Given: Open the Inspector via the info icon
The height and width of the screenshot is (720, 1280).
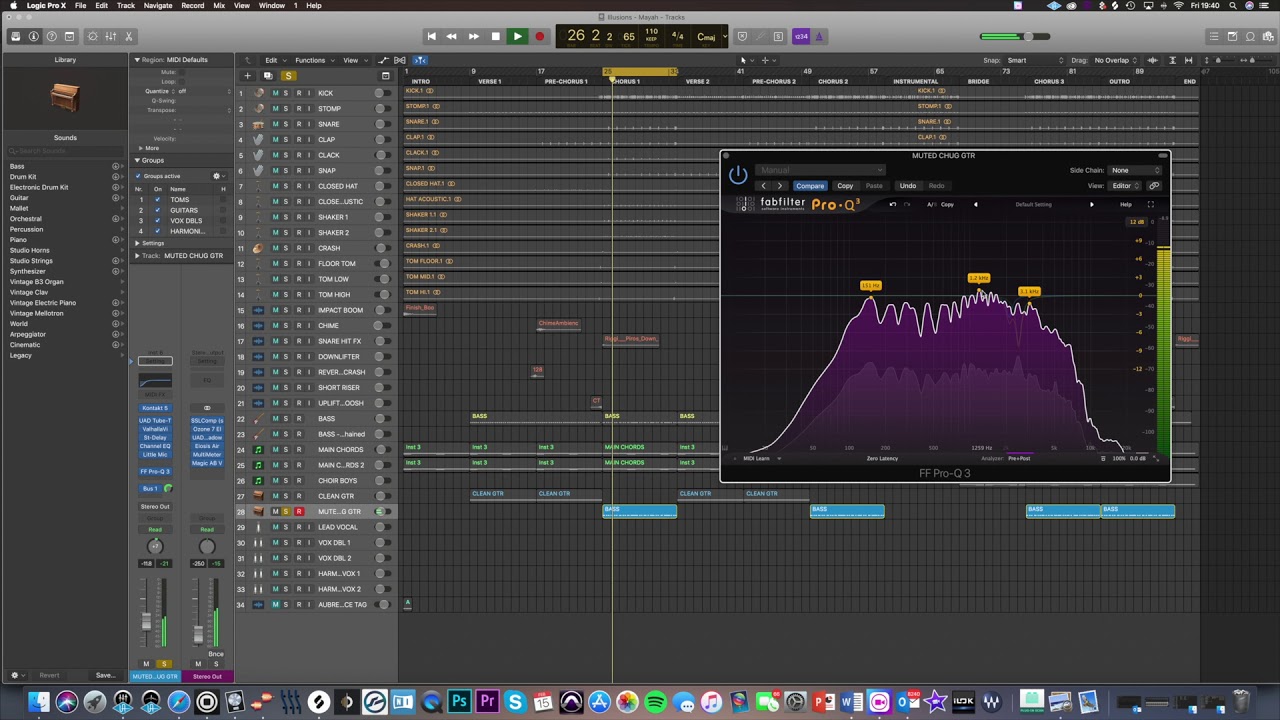Looking at the screenshot, I should [33, 36].
